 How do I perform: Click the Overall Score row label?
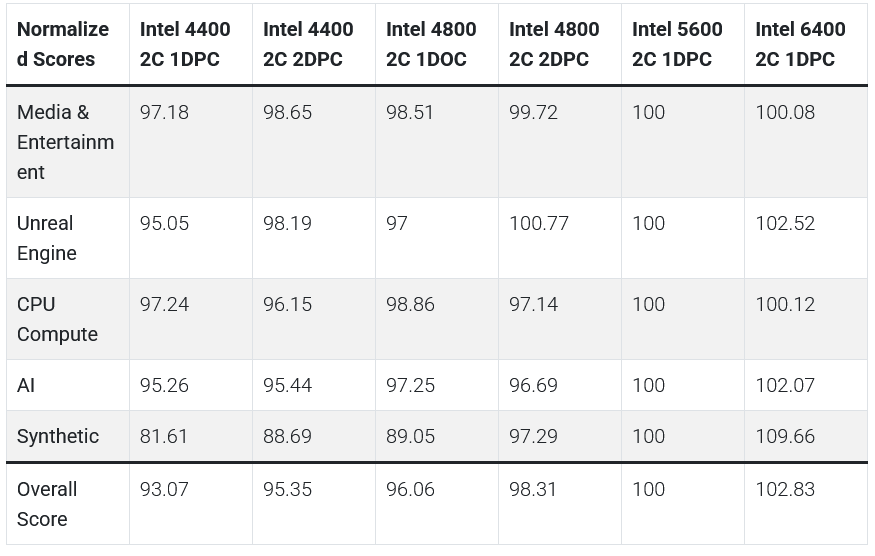47,504
